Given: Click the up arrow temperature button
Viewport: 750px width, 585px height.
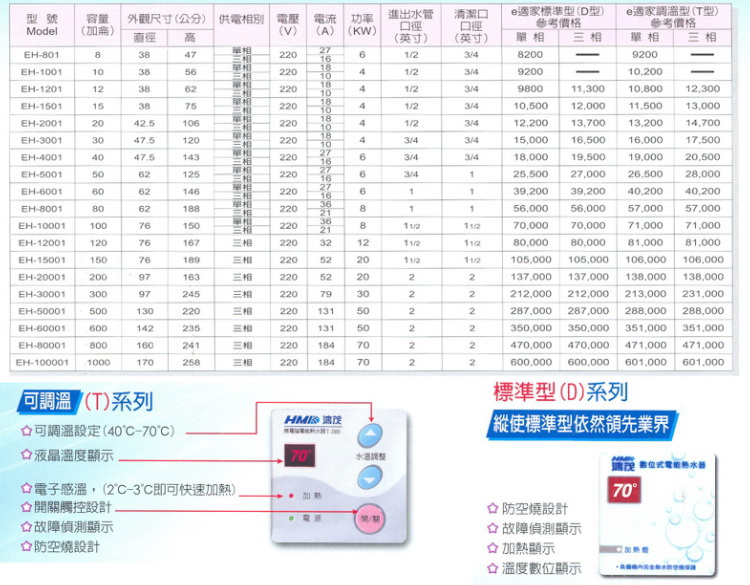Looking at the screenshot, I should pos(370,435).
